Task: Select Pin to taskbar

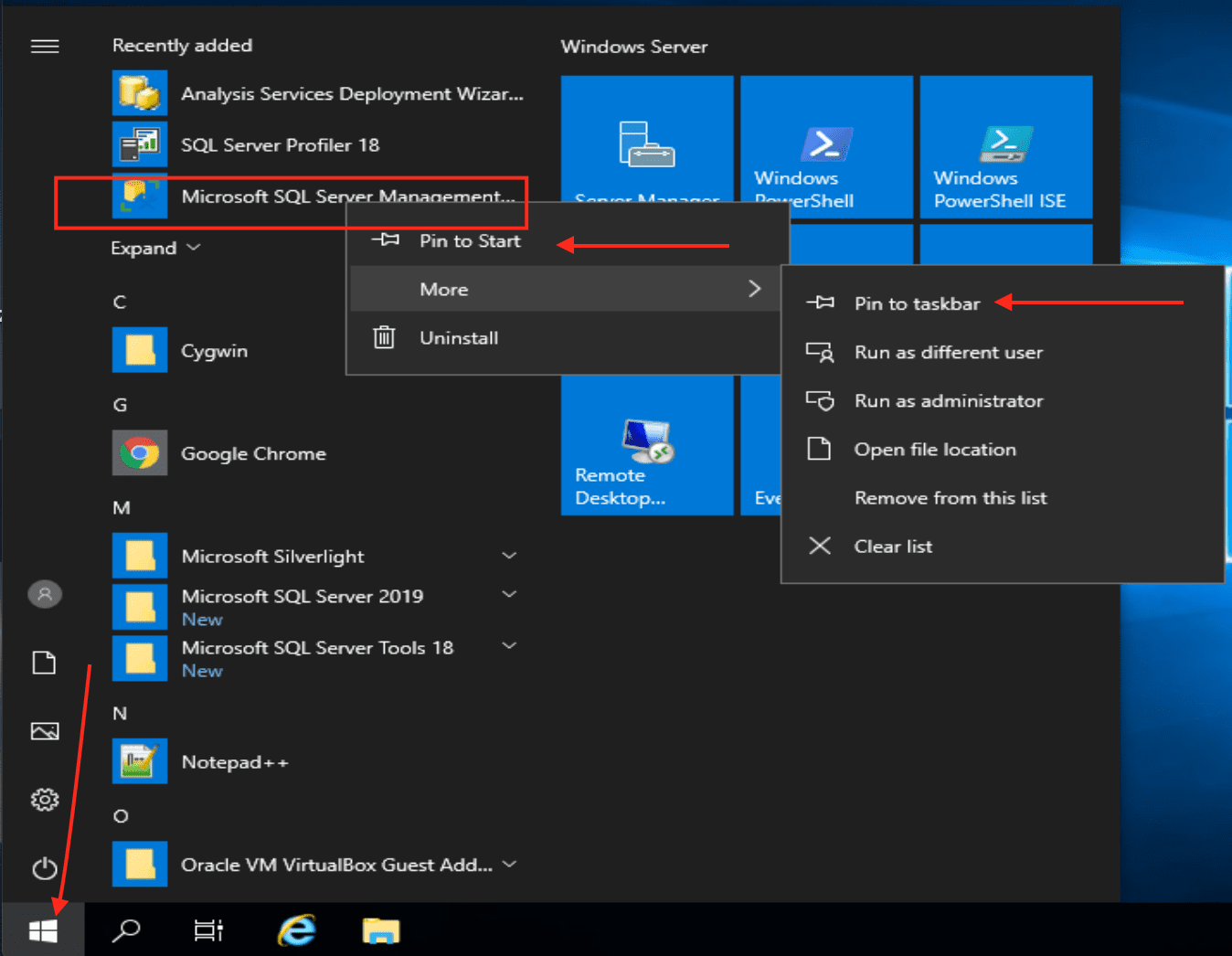Action: click(x=917, y=303)
